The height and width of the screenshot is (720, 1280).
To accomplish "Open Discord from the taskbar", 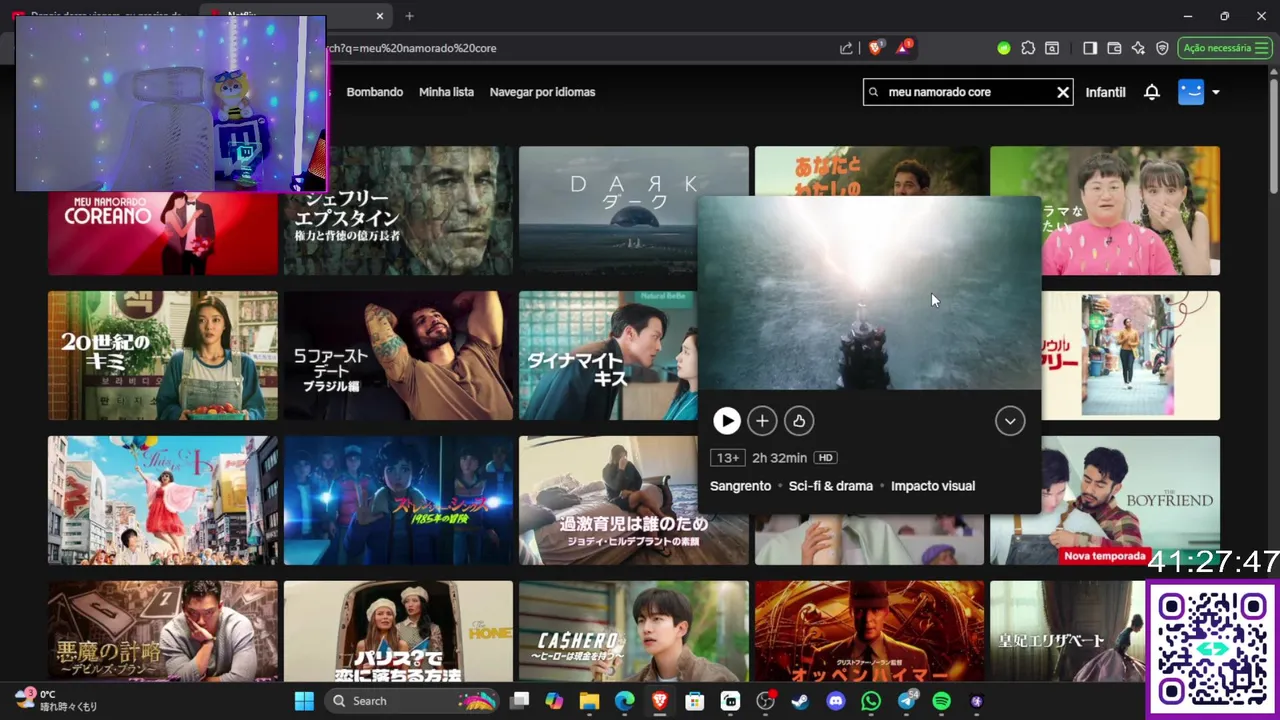I will point(836,701).
